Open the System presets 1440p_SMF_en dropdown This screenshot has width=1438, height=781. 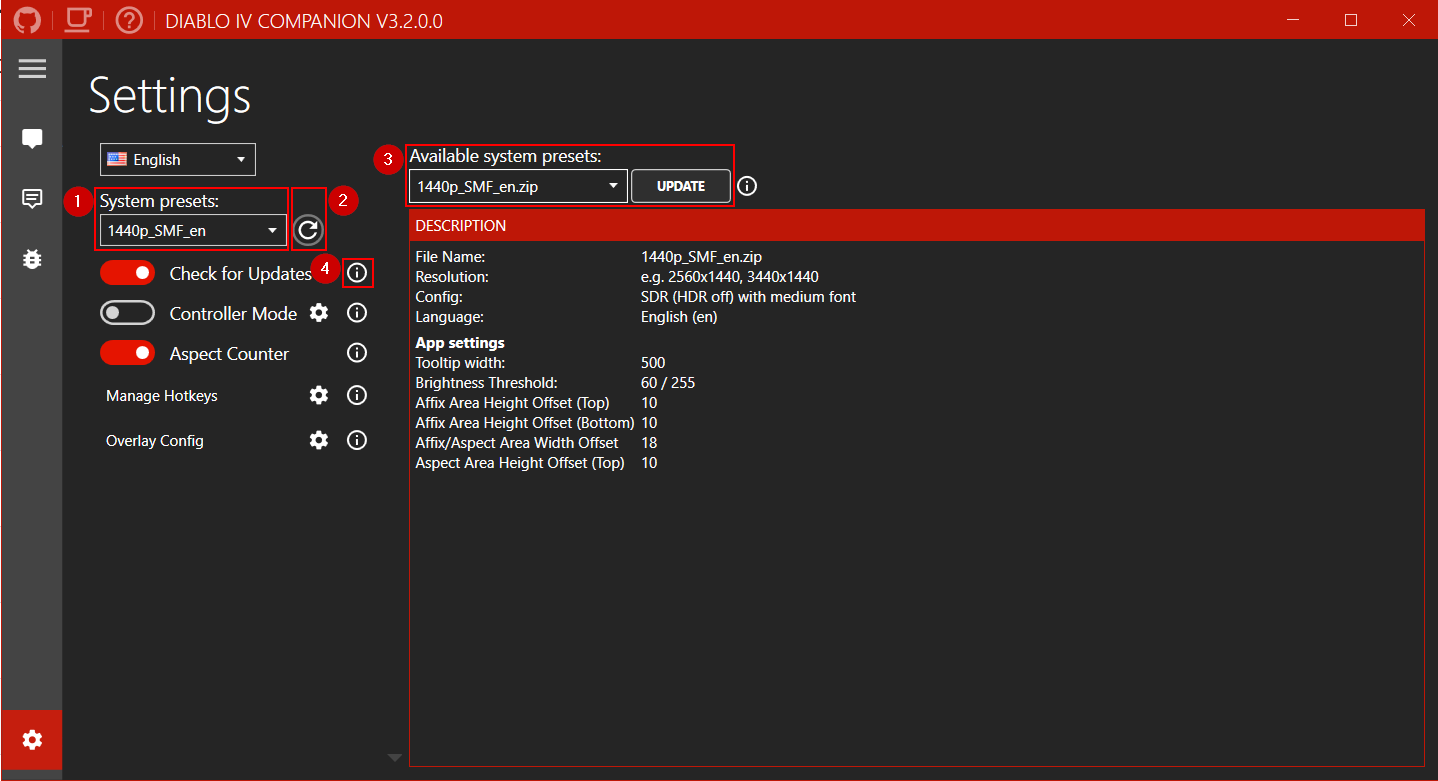coord(193,231)
